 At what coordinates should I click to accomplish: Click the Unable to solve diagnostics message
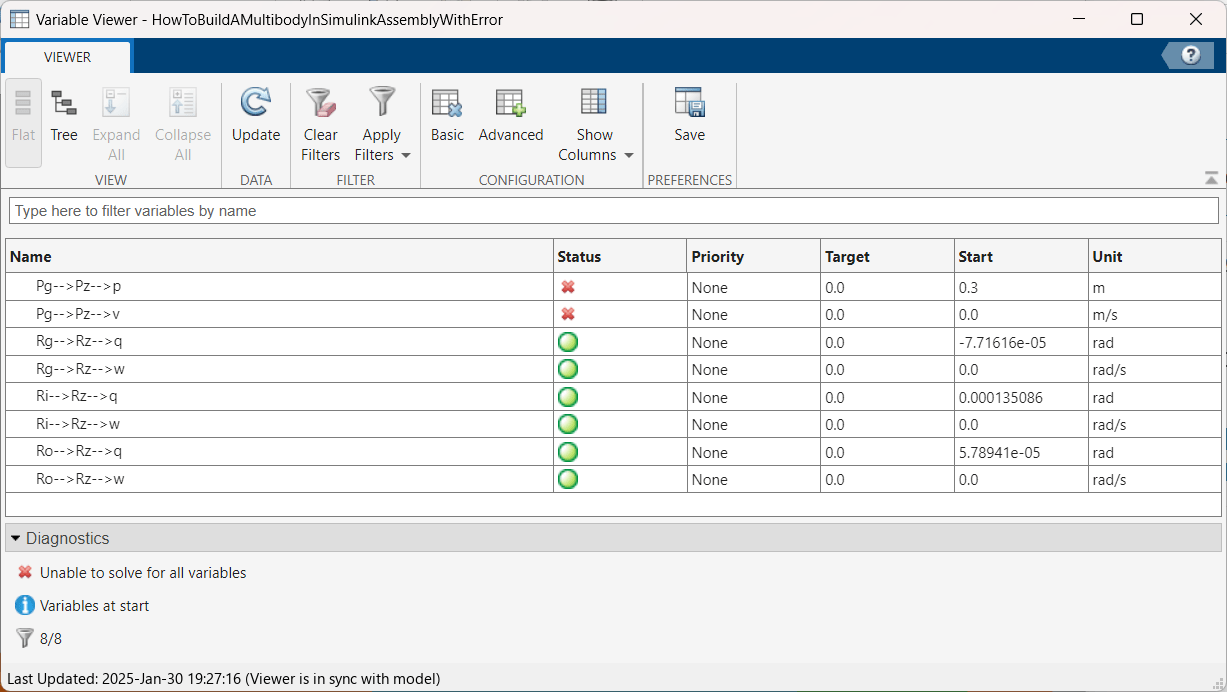click(x=143, y=573)
